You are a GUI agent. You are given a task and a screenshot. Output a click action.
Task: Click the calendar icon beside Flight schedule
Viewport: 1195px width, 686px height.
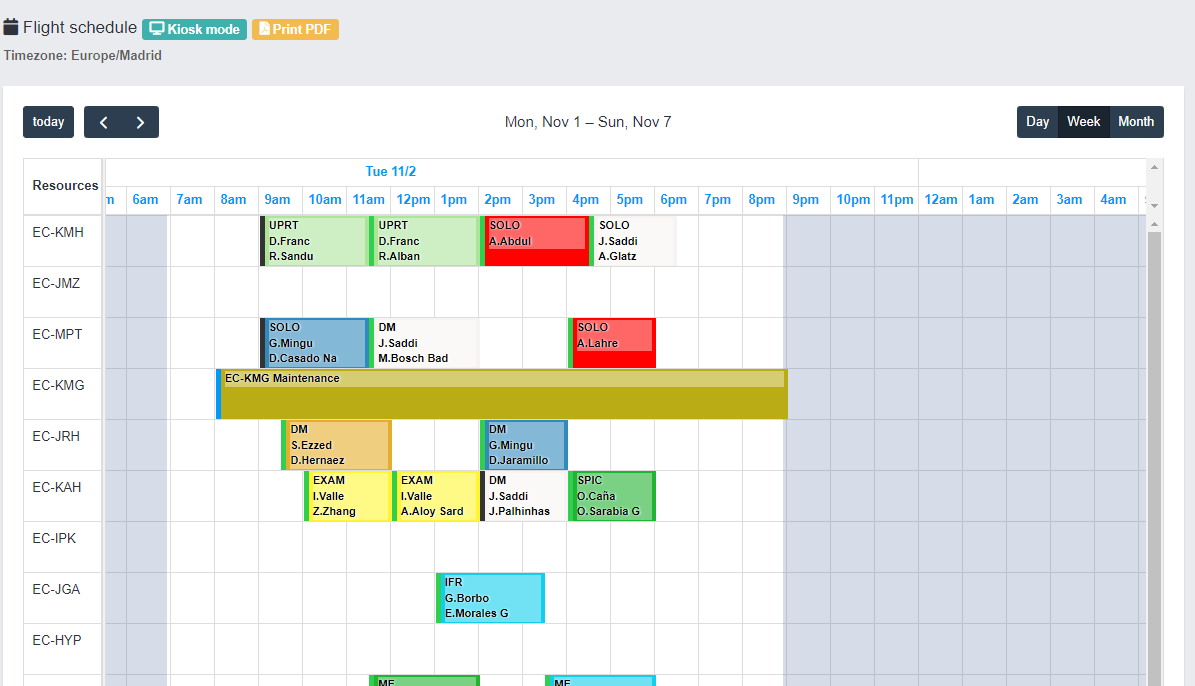(11, 27)
